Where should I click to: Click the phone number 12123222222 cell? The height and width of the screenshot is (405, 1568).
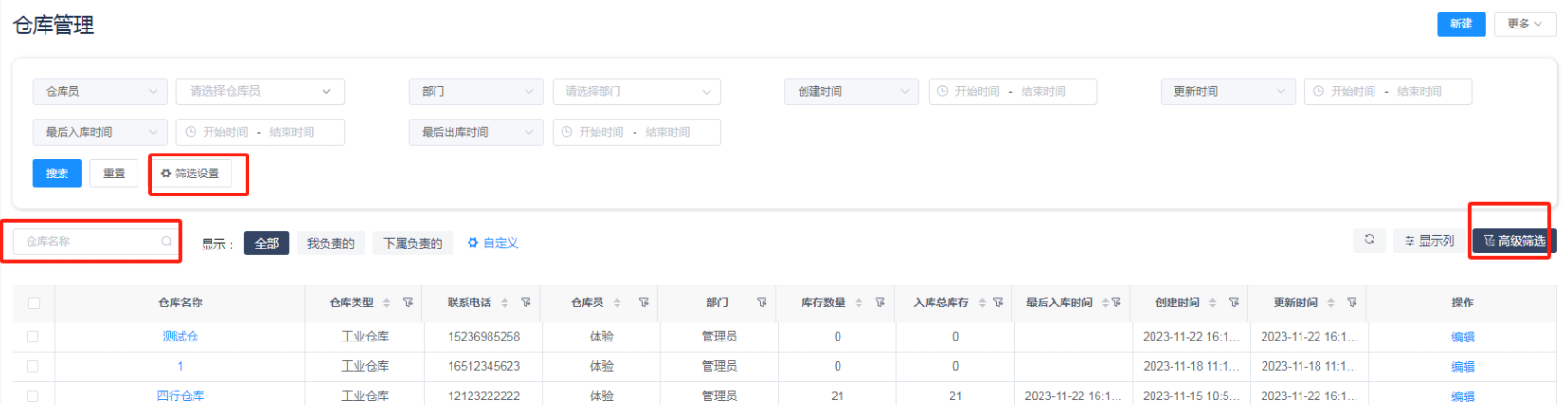484,396
